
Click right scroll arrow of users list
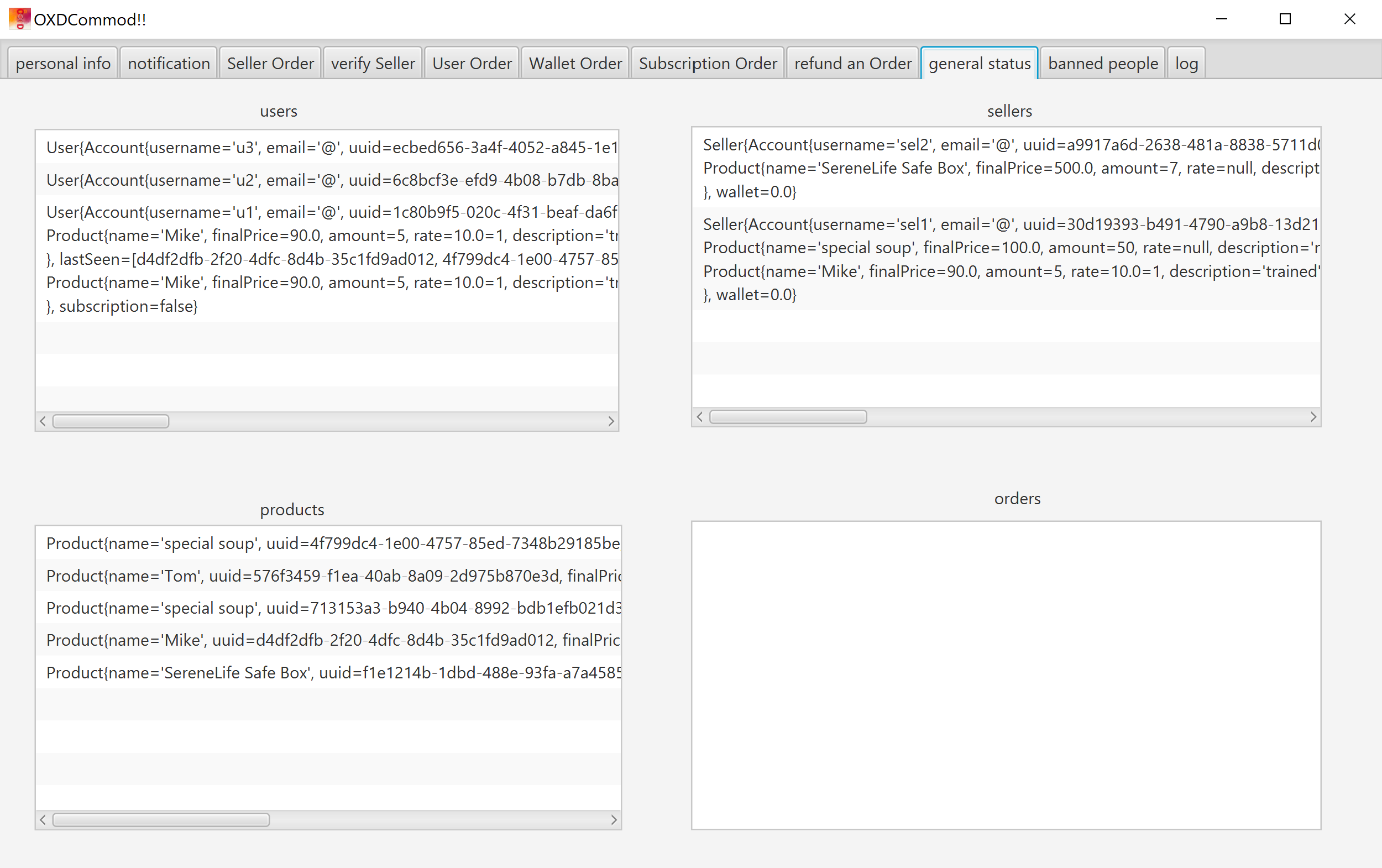click(611, 421)
